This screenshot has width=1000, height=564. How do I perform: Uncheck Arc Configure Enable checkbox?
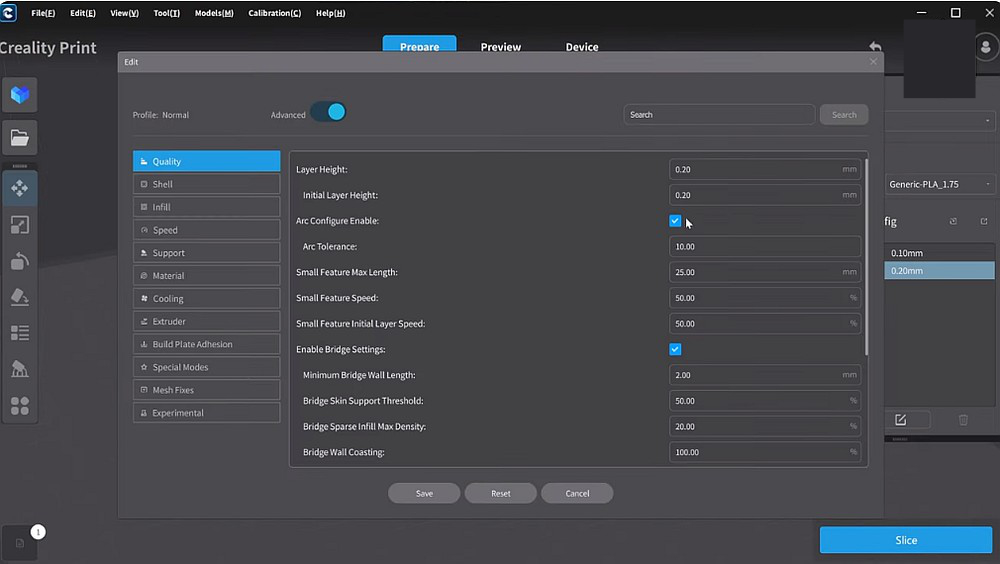coord(675,221)
